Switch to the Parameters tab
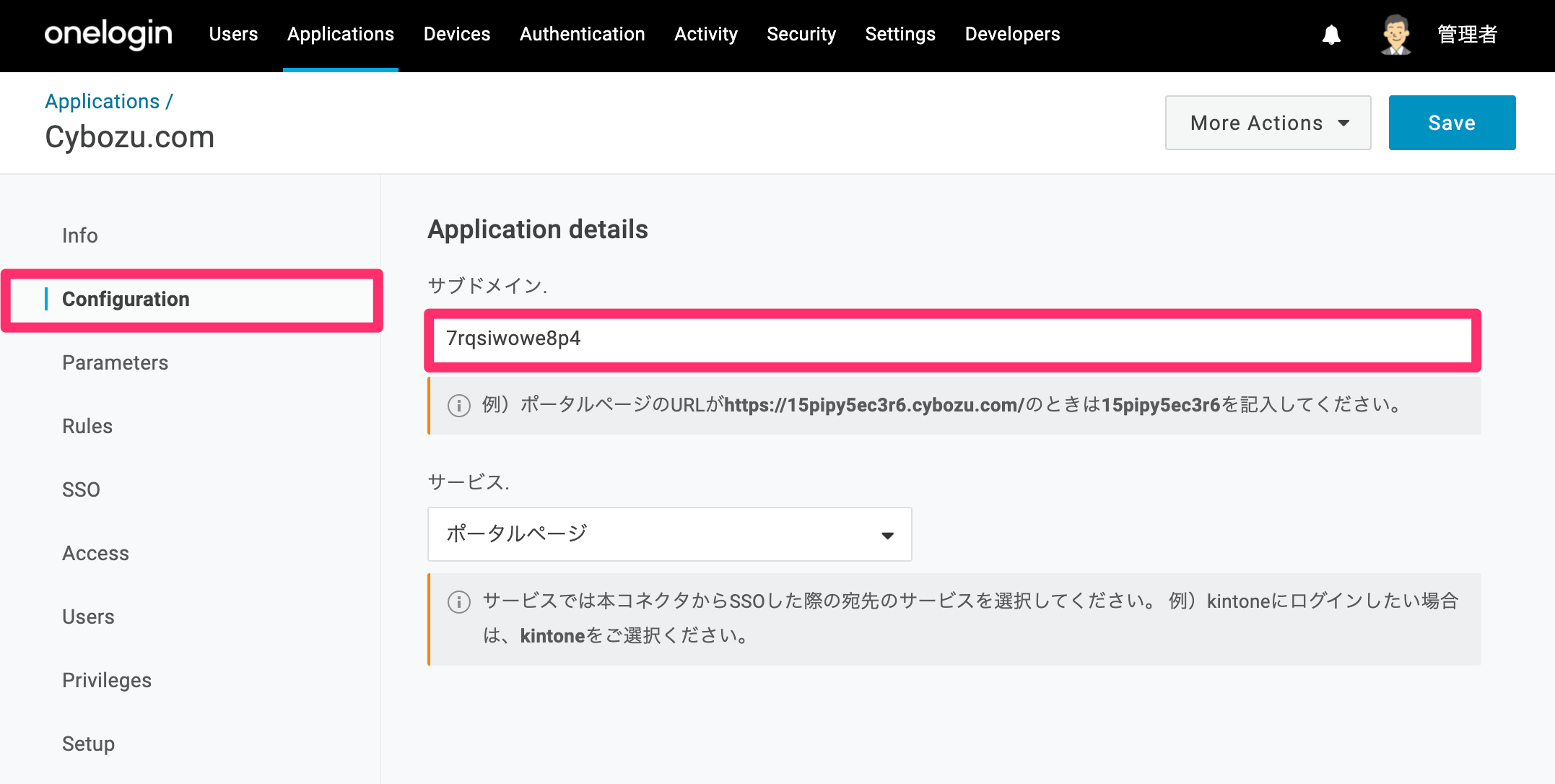Viewport: 1555px width, 784px height. pyautogui.click(x=115, y=362)
